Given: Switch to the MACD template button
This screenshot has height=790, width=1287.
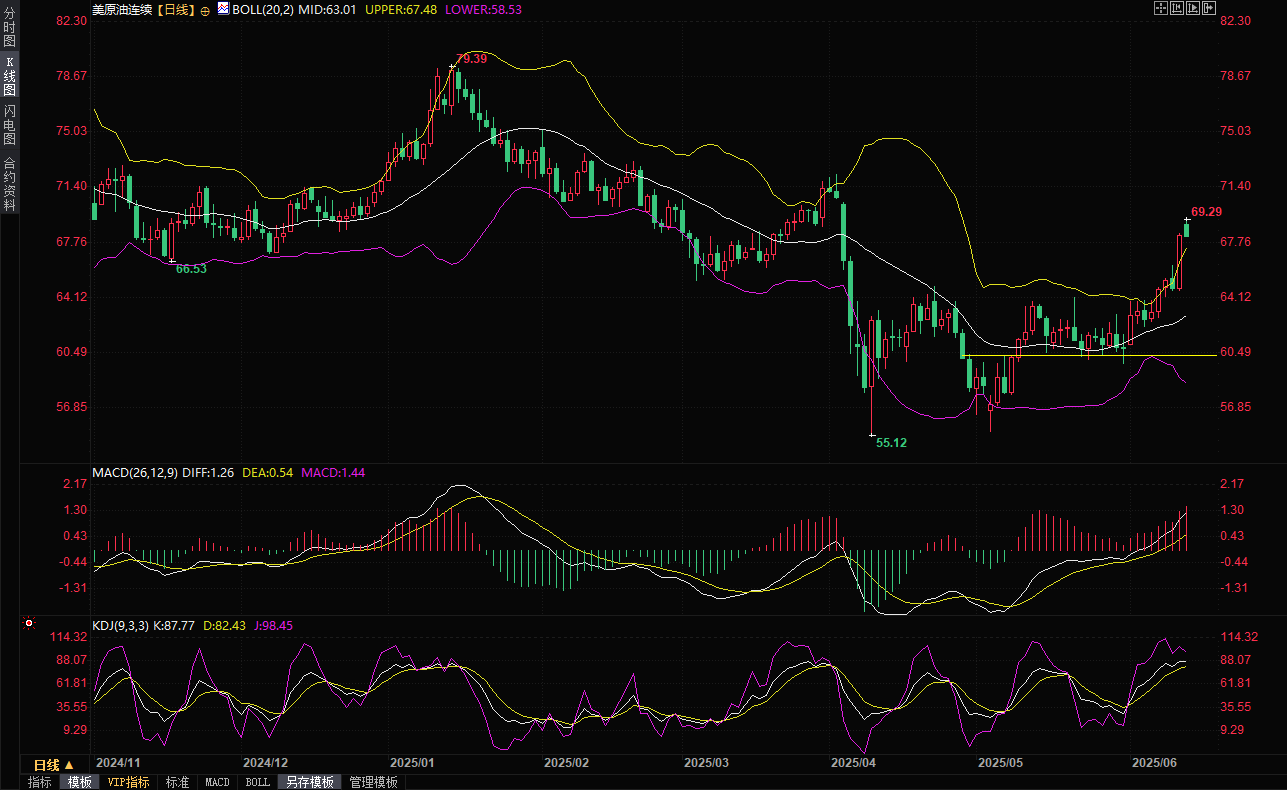Looking at the screenshot, I should (217, 782).
